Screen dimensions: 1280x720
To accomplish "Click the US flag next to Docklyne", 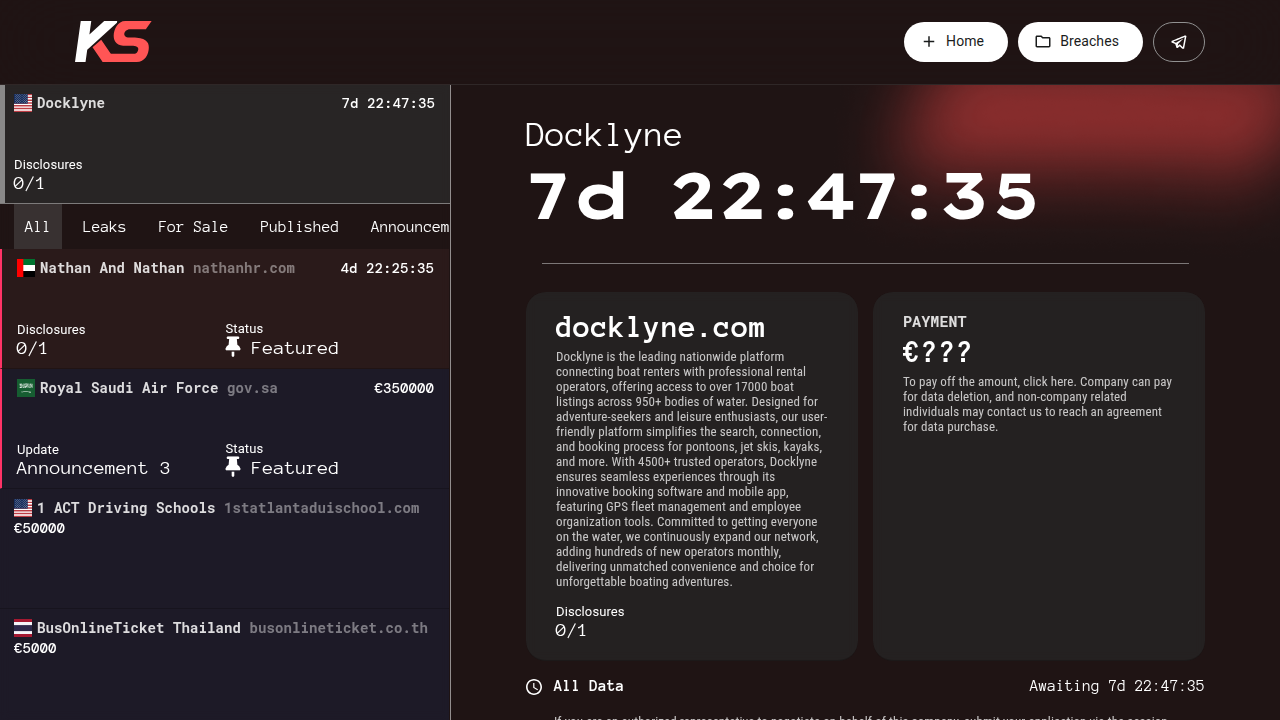I will pos(23,103).
